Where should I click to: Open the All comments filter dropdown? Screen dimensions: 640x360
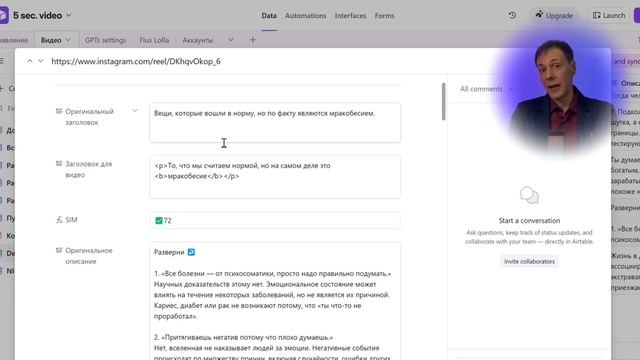point(486,89)
